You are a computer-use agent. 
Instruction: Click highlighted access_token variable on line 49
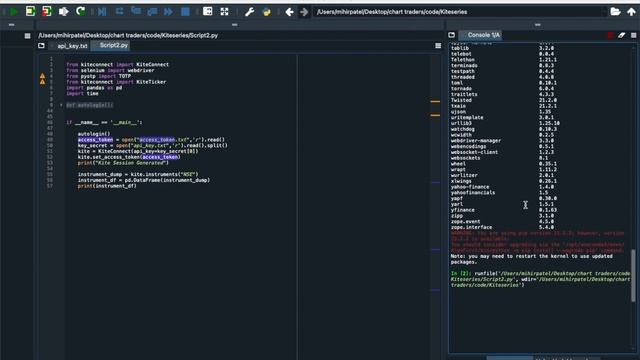[96, 140]
